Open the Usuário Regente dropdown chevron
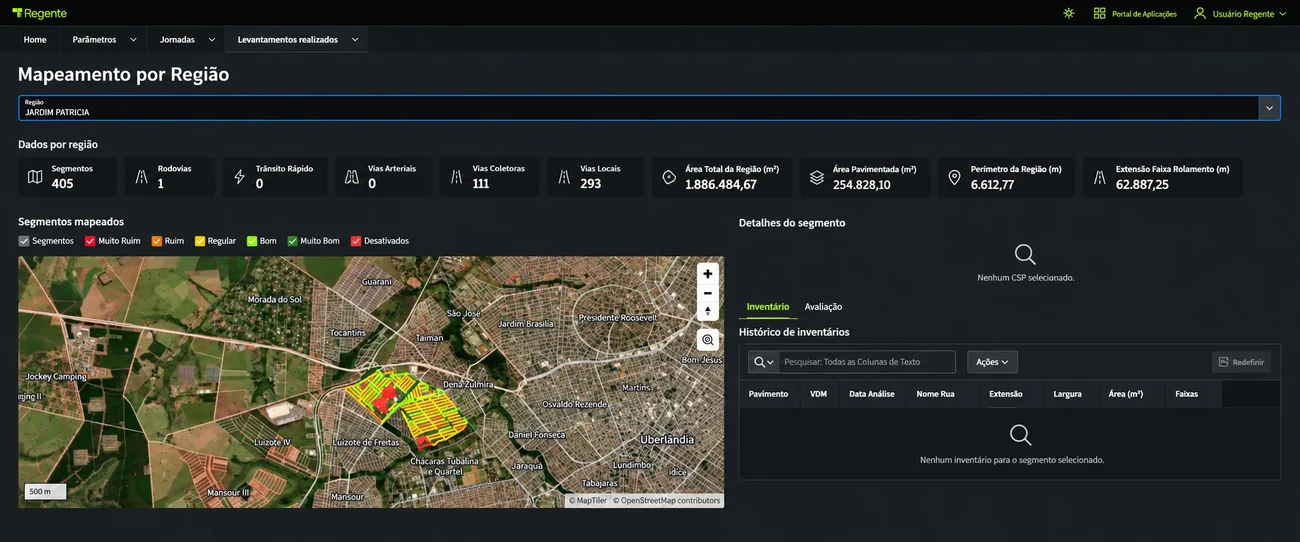The height and width of the screenshot is (542, 1300). point(1282,14)
